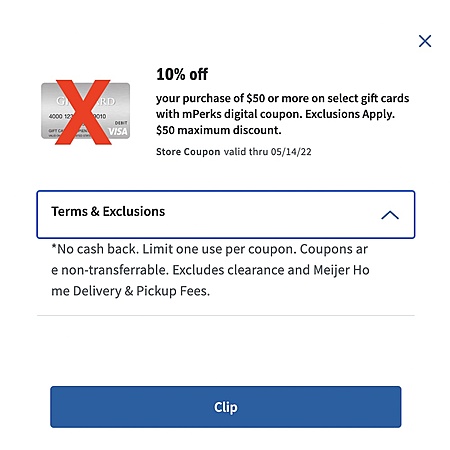
Task: Collapse the Terms & Exclusions section
Action: click(226, 214)
